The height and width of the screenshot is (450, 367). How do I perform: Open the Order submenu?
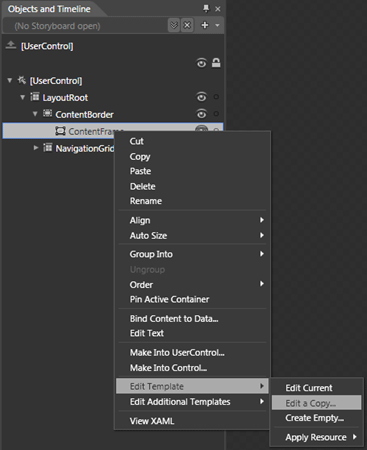[x=192, y=285]
